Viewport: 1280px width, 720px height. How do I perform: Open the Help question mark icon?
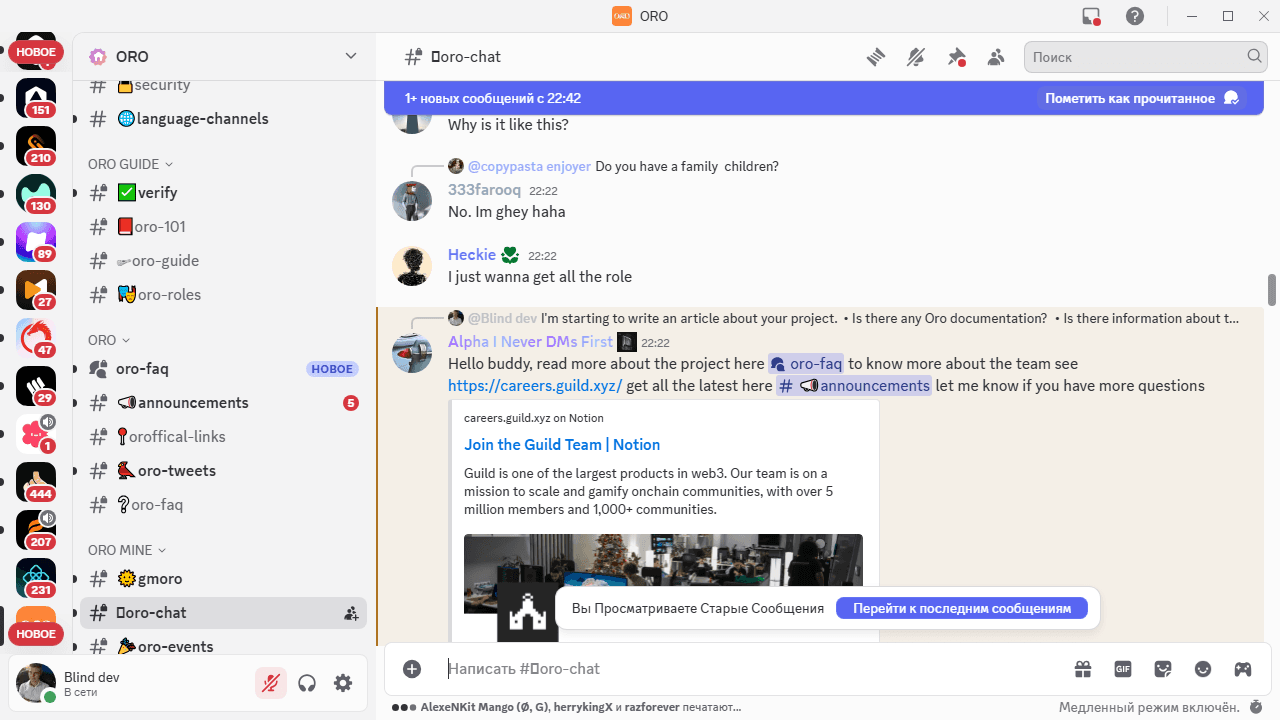pos(1135,16)
